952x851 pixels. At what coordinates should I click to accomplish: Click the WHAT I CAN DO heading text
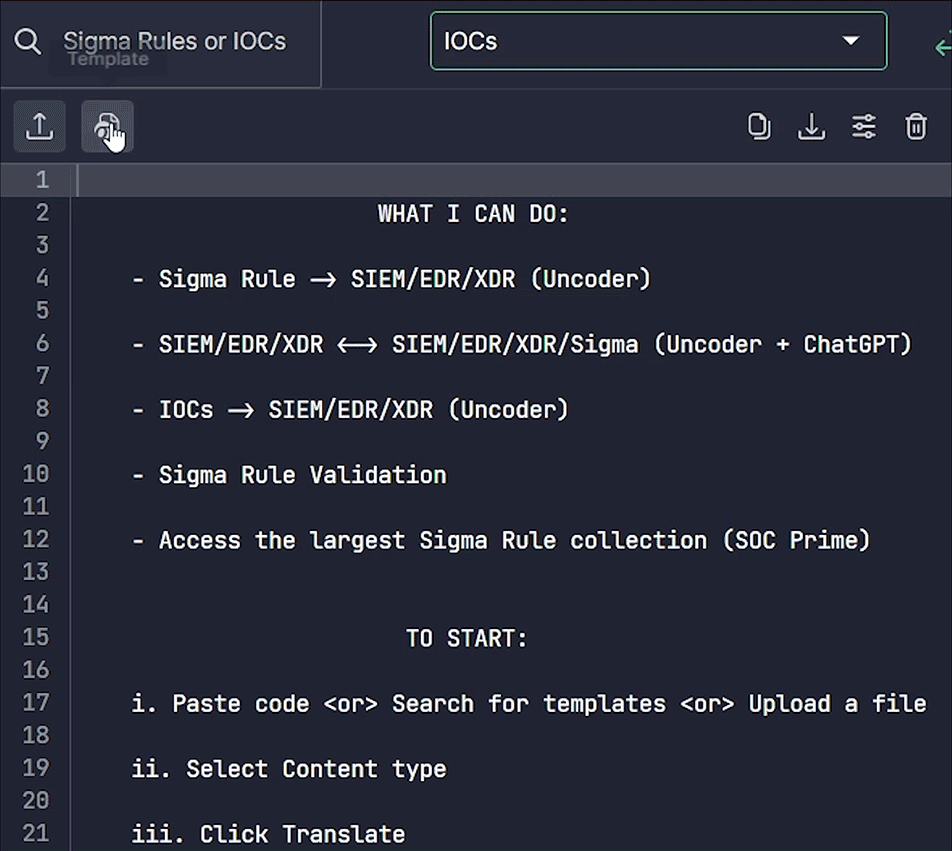[473, 213]
